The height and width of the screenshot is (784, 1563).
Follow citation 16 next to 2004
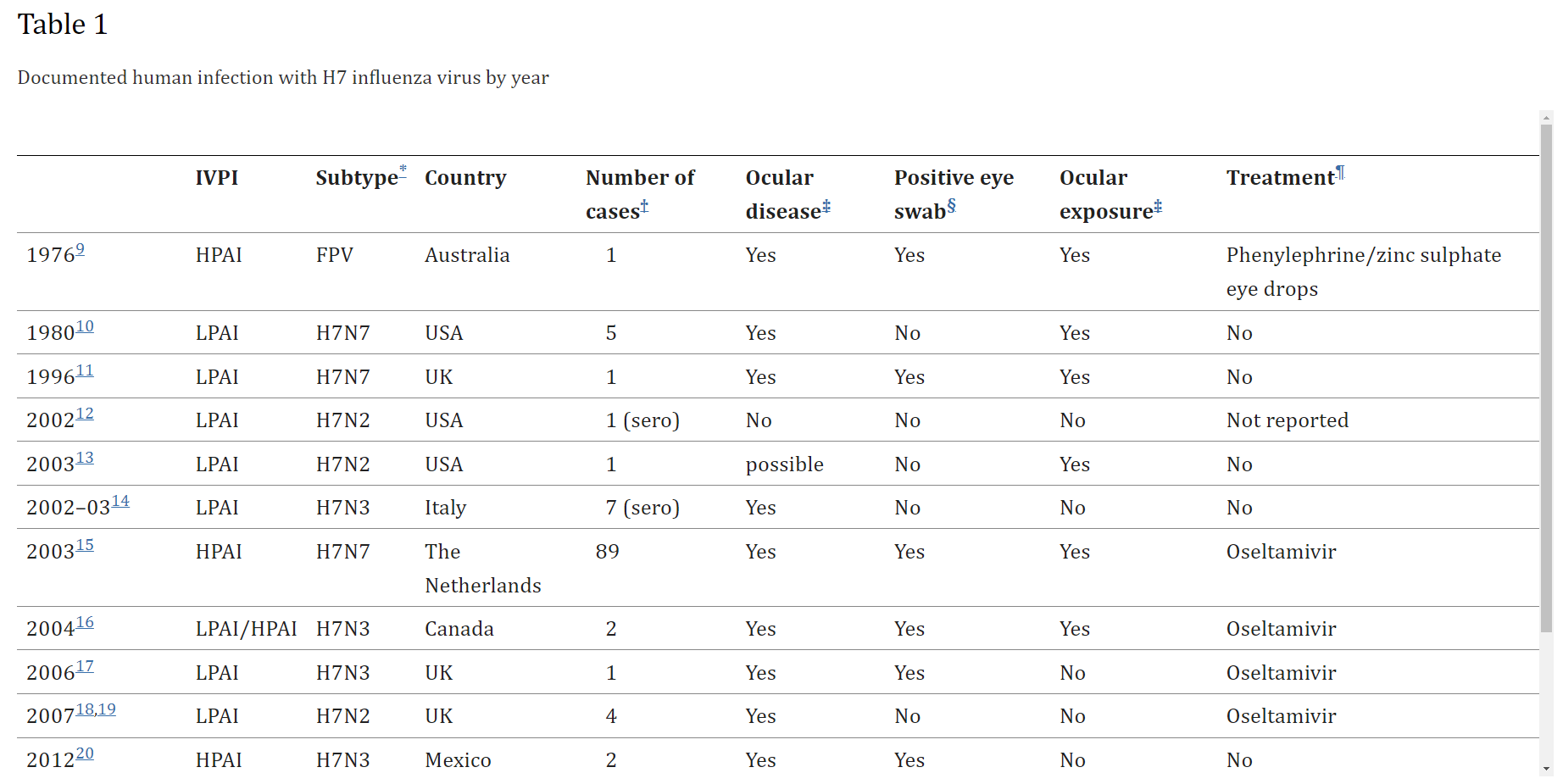click(85, 623)
